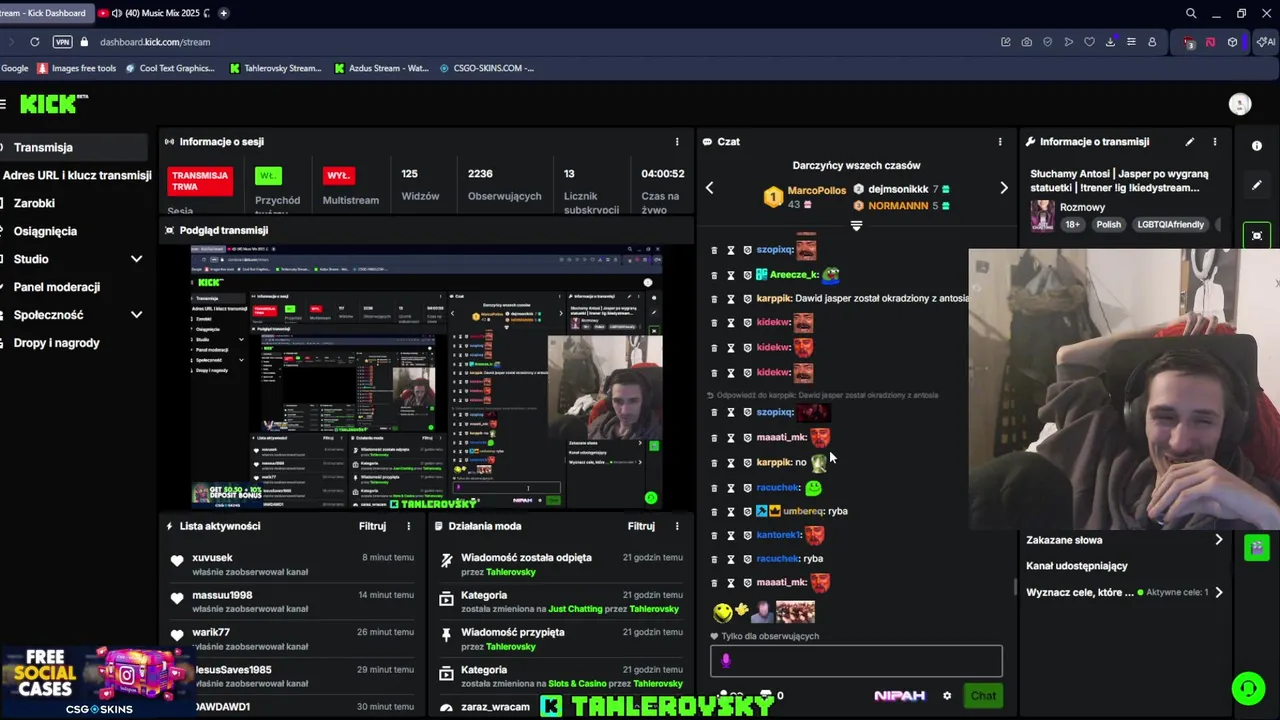This screenshot has height=720, width=1280.
Task: Open the Czat panel three-dot menu
Action: (x=999, y=142)
